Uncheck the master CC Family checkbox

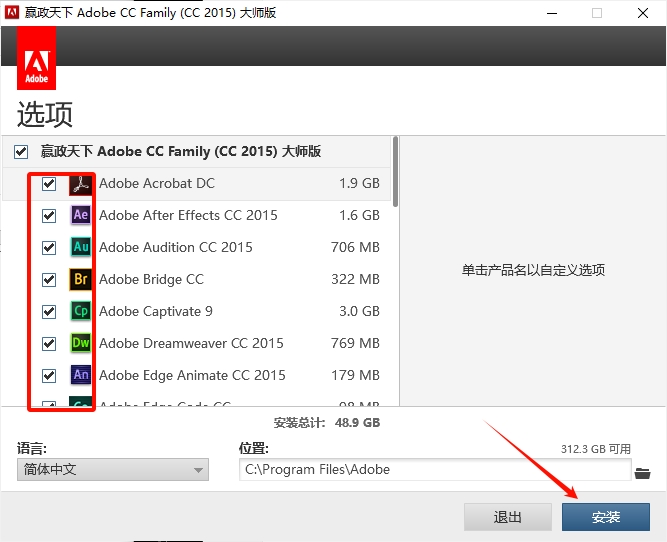21,152
